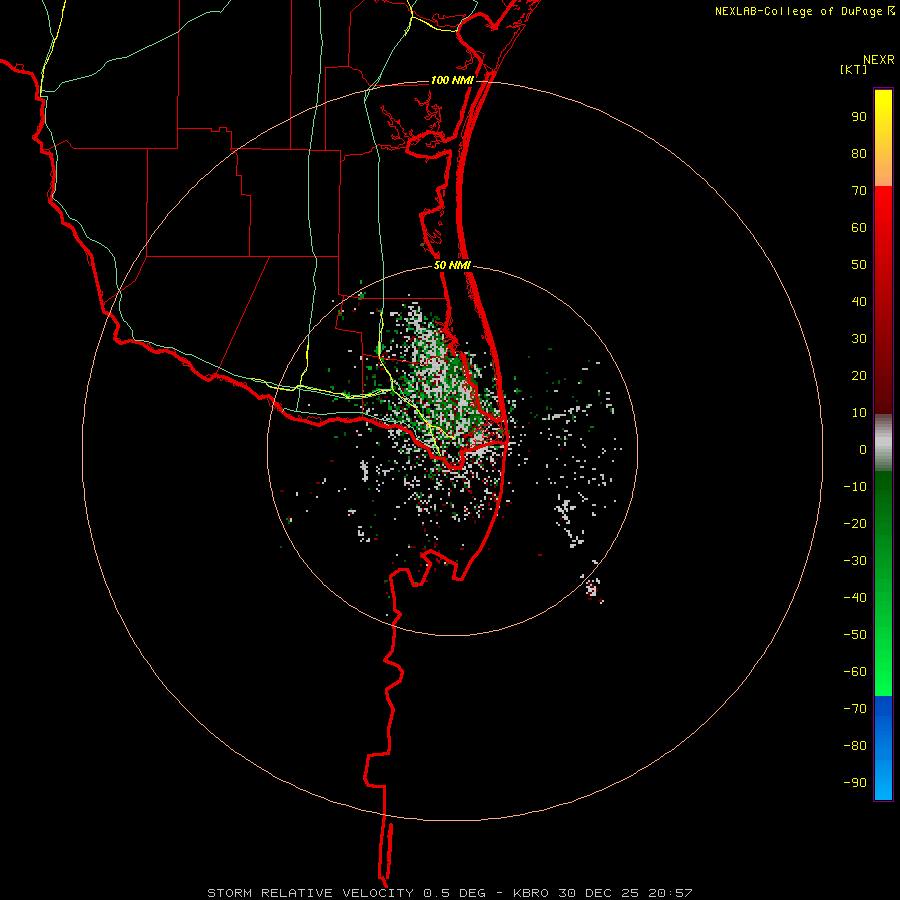Image resolution: width=900 pixels, height=900 pixels.
Task: Click the -30 knot legend value
Action: click(x=855, y=561)
